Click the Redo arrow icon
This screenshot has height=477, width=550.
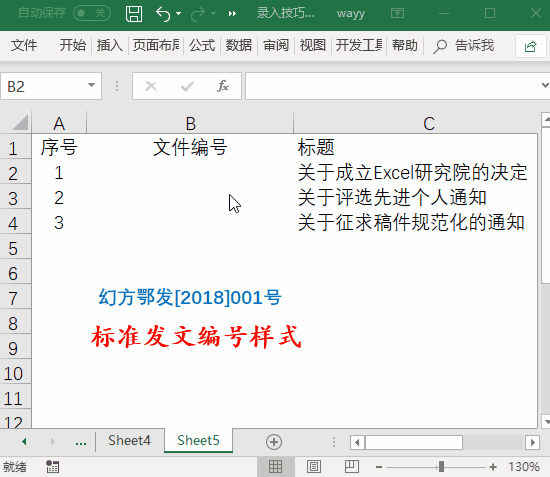point(198,14)
